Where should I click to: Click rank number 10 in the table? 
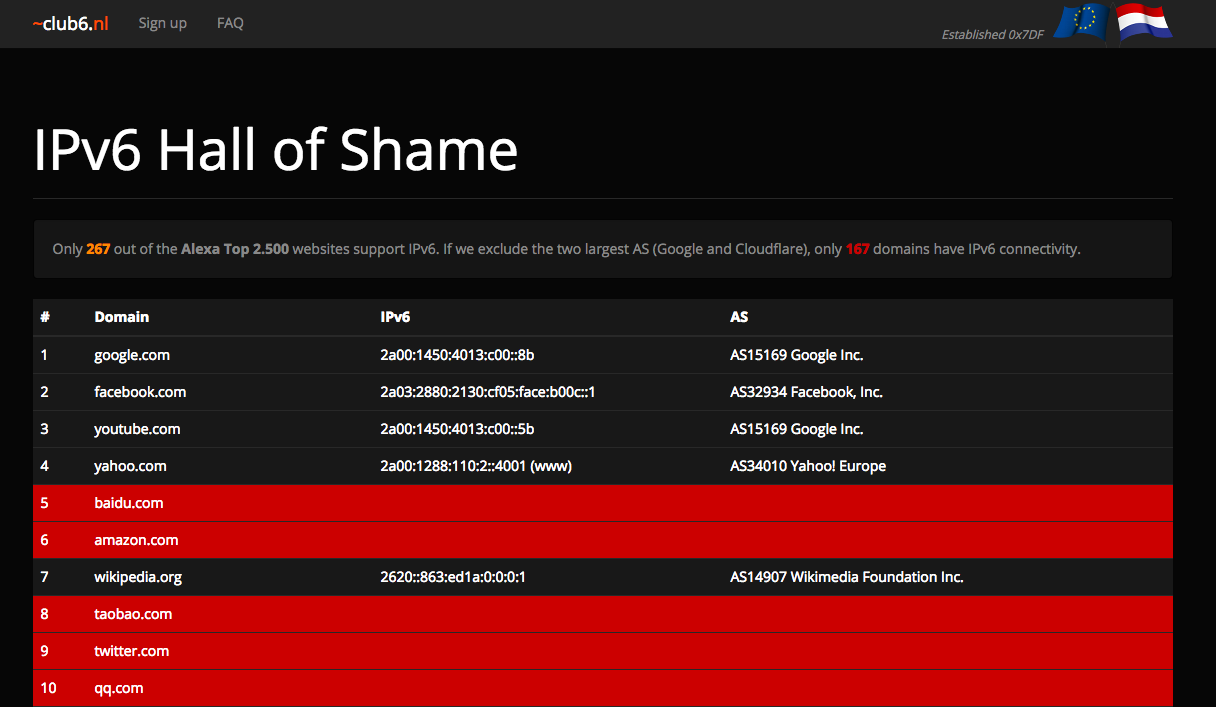pyautogui.click(x=48, y=688)
